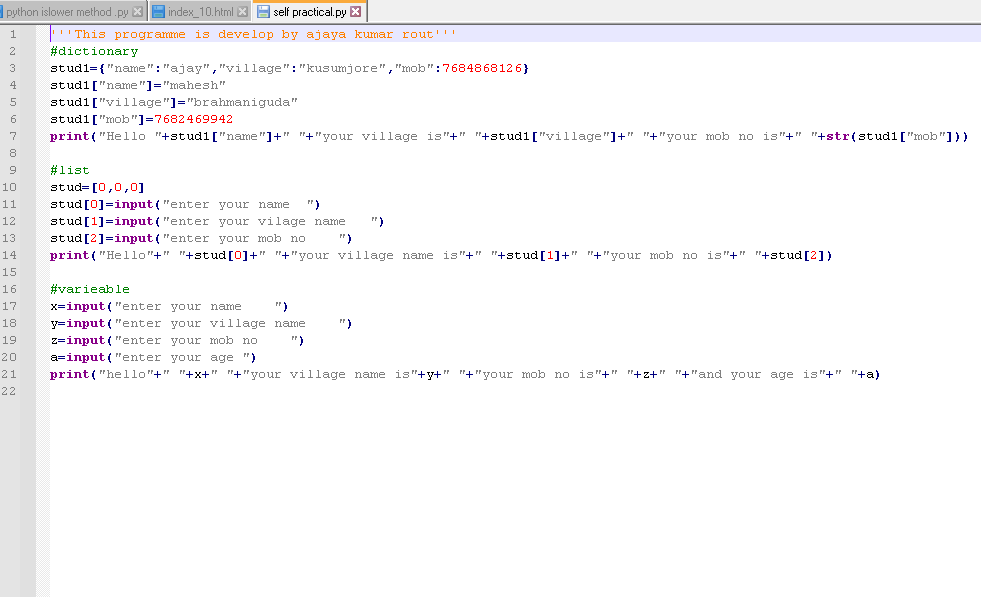Viewport: 981px width, 597px height.
Task: Click the blue disk icon on index_10.html tab
Action: pyautogui.click(x=158, y=11)
